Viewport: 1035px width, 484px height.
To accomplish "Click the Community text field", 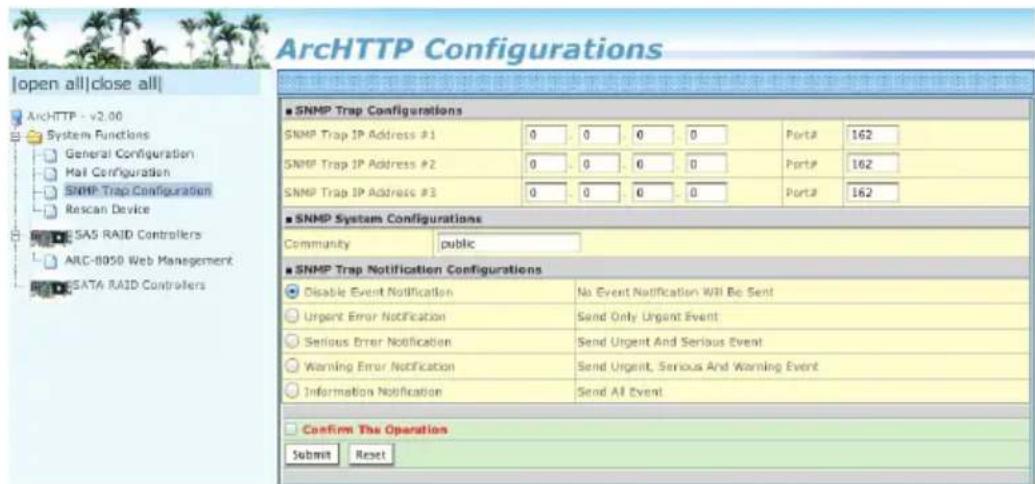I will coord(509,243).
